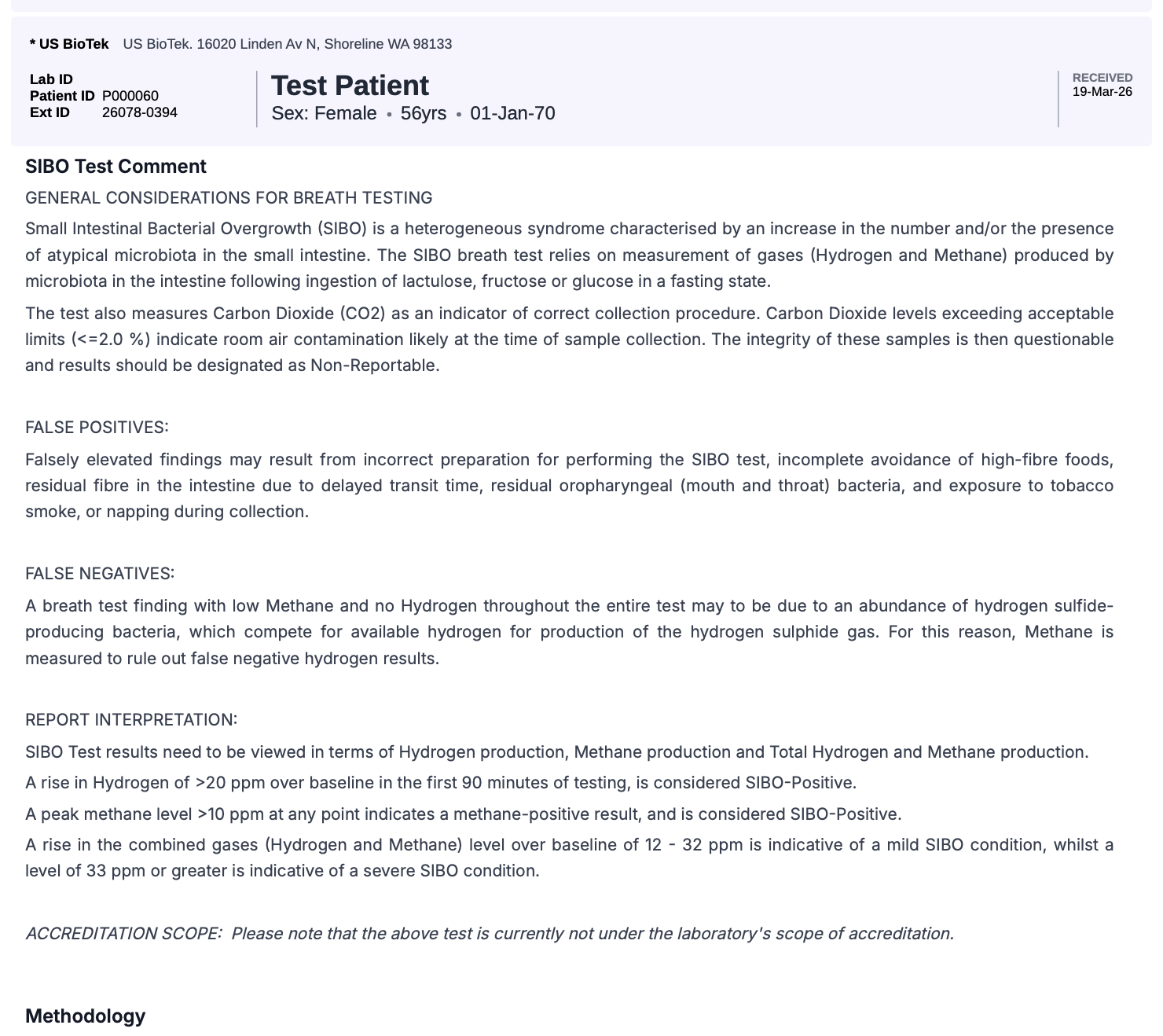This screenshot has width=1163, height=1036.
Task: Click the Hydrogen >20 ppm over baseline line
Action: [x=440, y=783]
